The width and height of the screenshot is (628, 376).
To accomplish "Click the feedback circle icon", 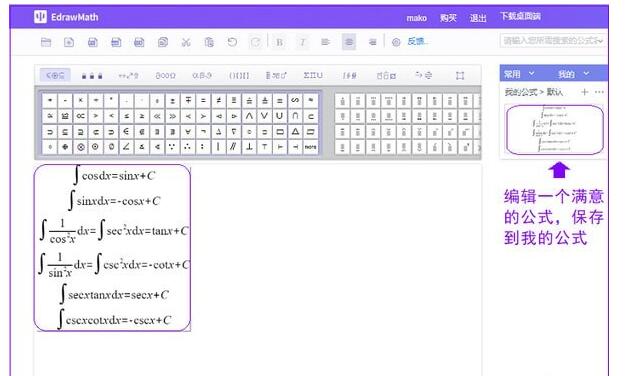I will [396, 42].
